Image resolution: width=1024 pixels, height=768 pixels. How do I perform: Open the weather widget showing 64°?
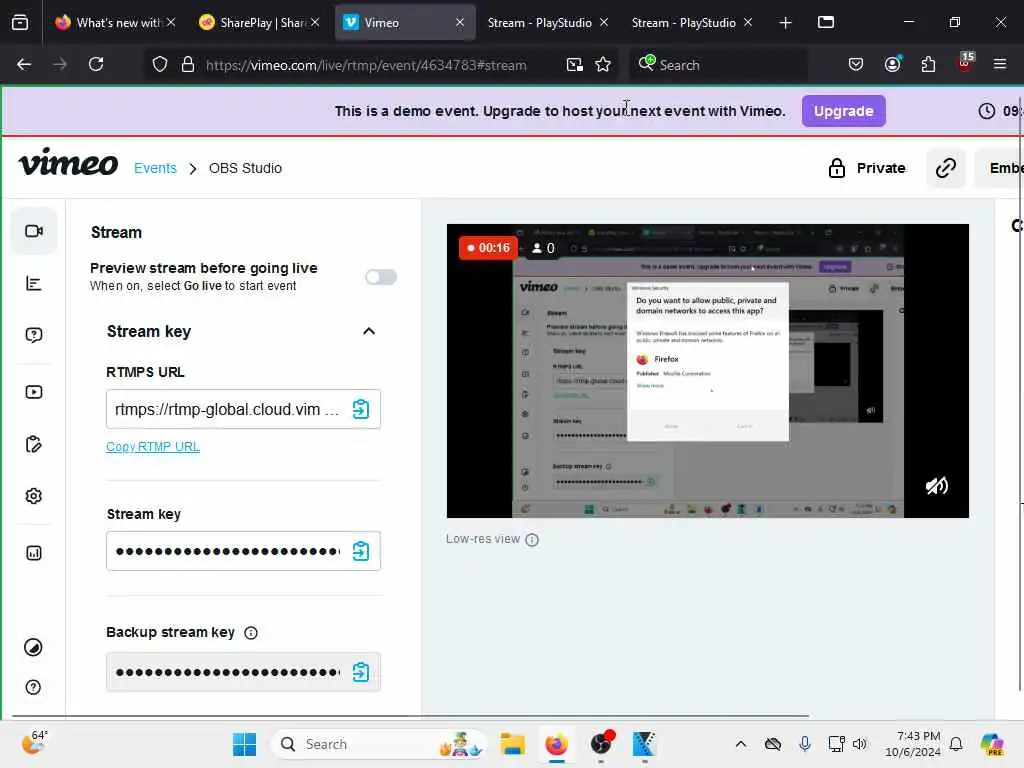click(34, 743)
